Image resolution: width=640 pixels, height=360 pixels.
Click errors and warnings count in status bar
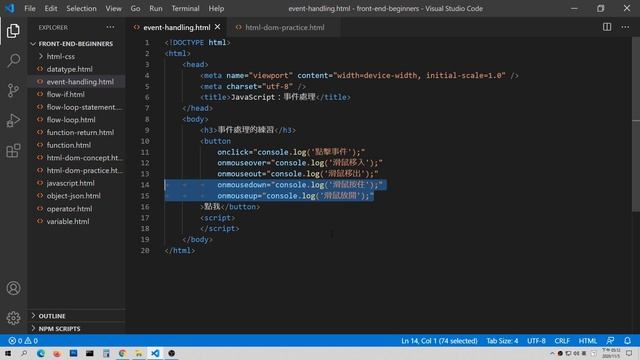click(x=23, y=340)
